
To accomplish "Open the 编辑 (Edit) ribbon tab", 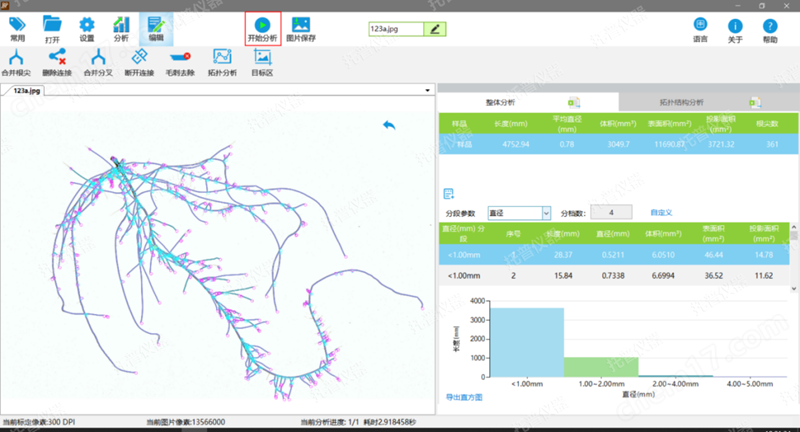I will (x=155, y=27).
